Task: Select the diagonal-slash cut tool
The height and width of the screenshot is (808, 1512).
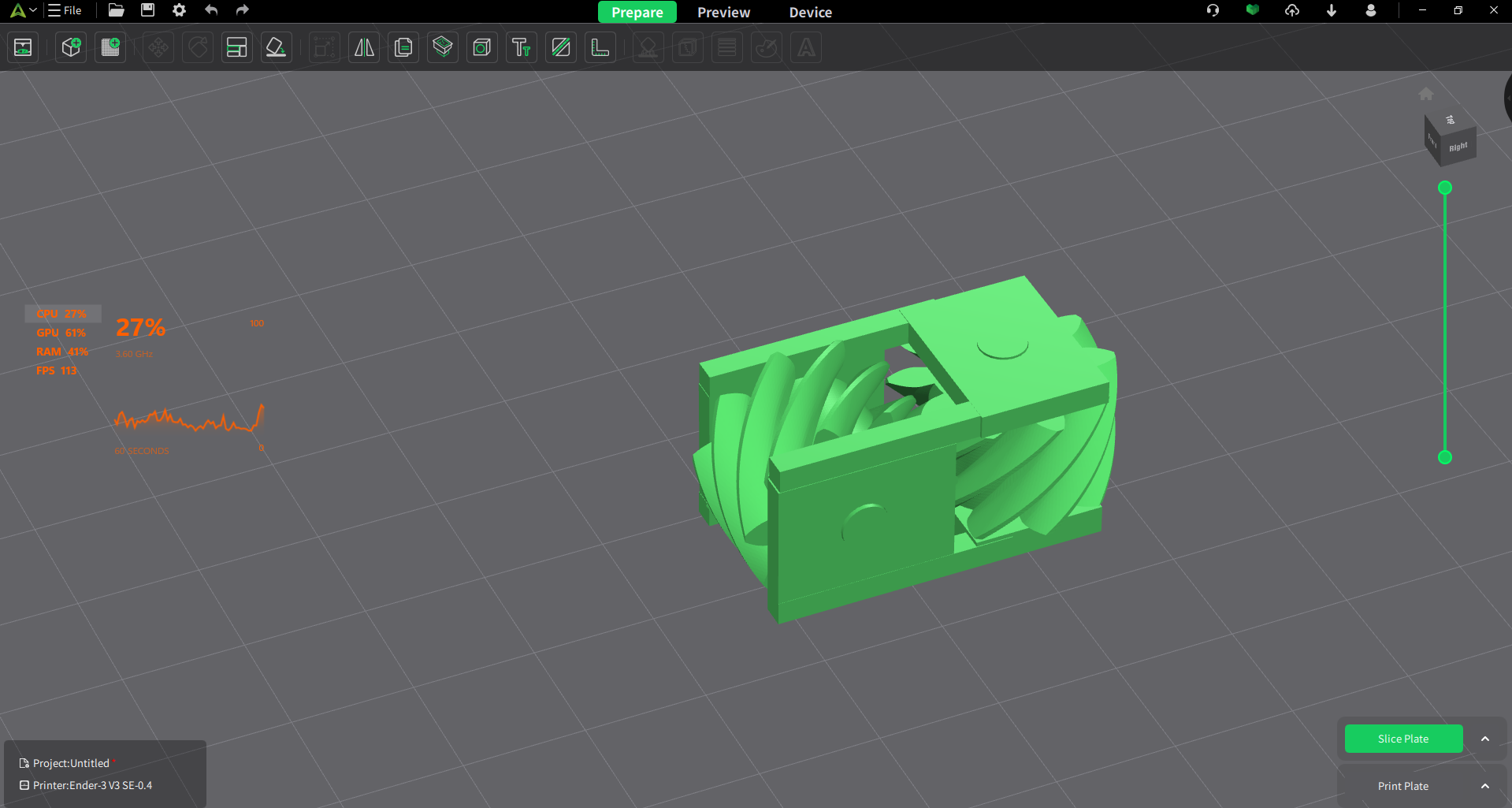Action: [x=561, y=48]
